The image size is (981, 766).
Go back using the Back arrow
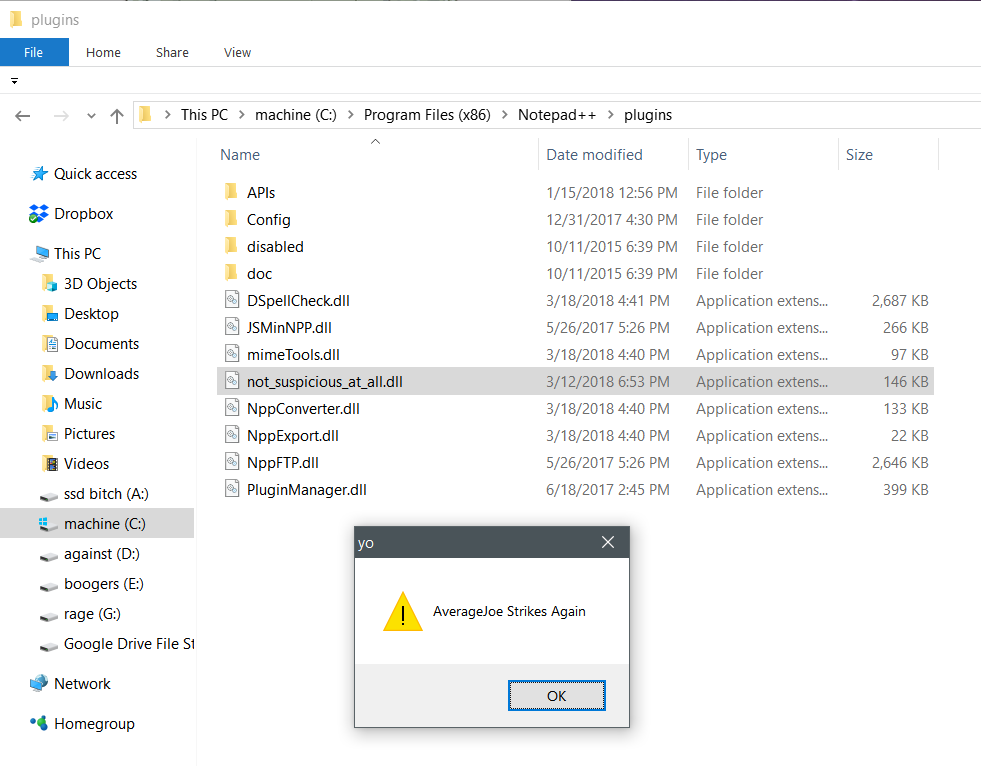[23, 116]
